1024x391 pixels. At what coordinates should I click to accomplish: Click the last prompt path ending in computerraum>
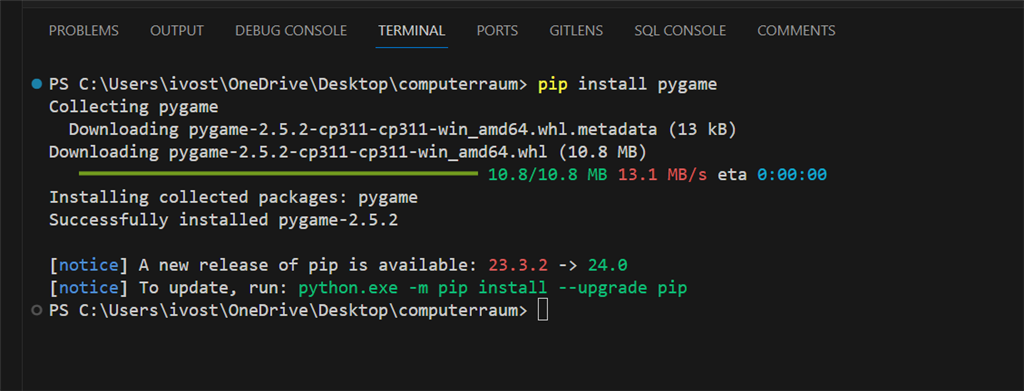(288, 311)
